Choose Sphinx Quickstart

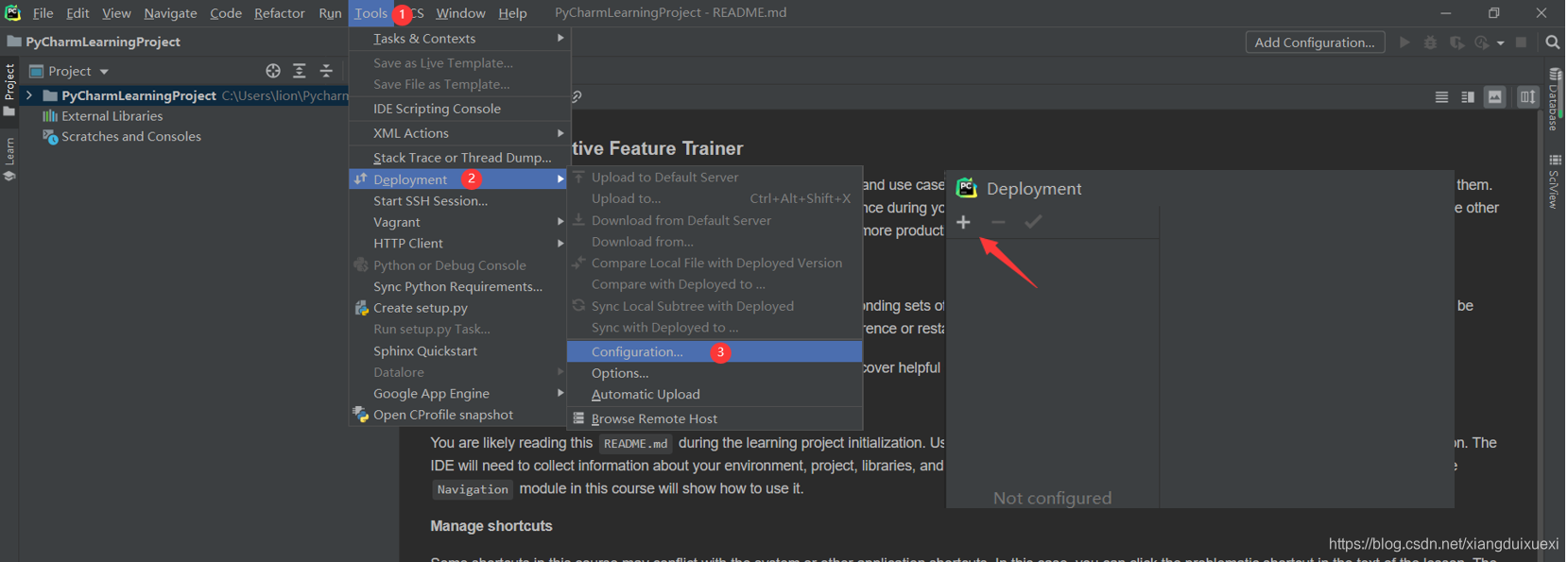pyautogui.click(x=460, y=350)
